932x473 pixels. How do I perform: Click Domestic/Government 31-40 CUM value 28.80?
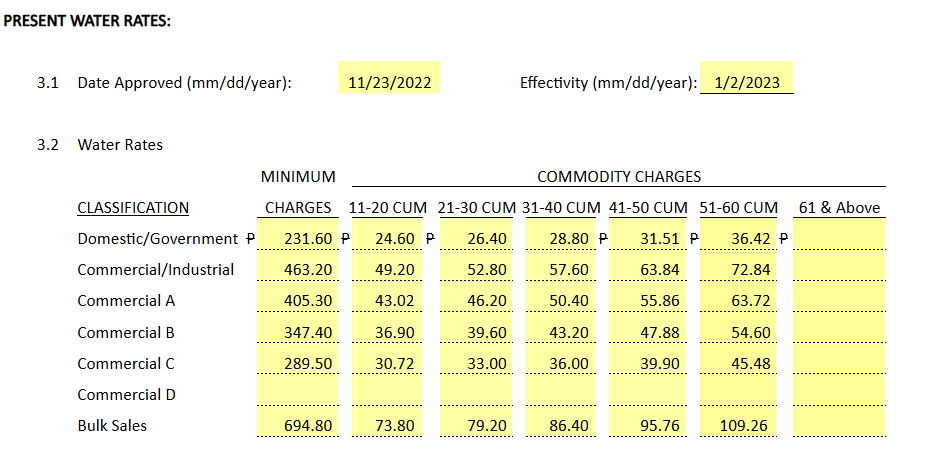pyautogui.click(x=561, y=234)
